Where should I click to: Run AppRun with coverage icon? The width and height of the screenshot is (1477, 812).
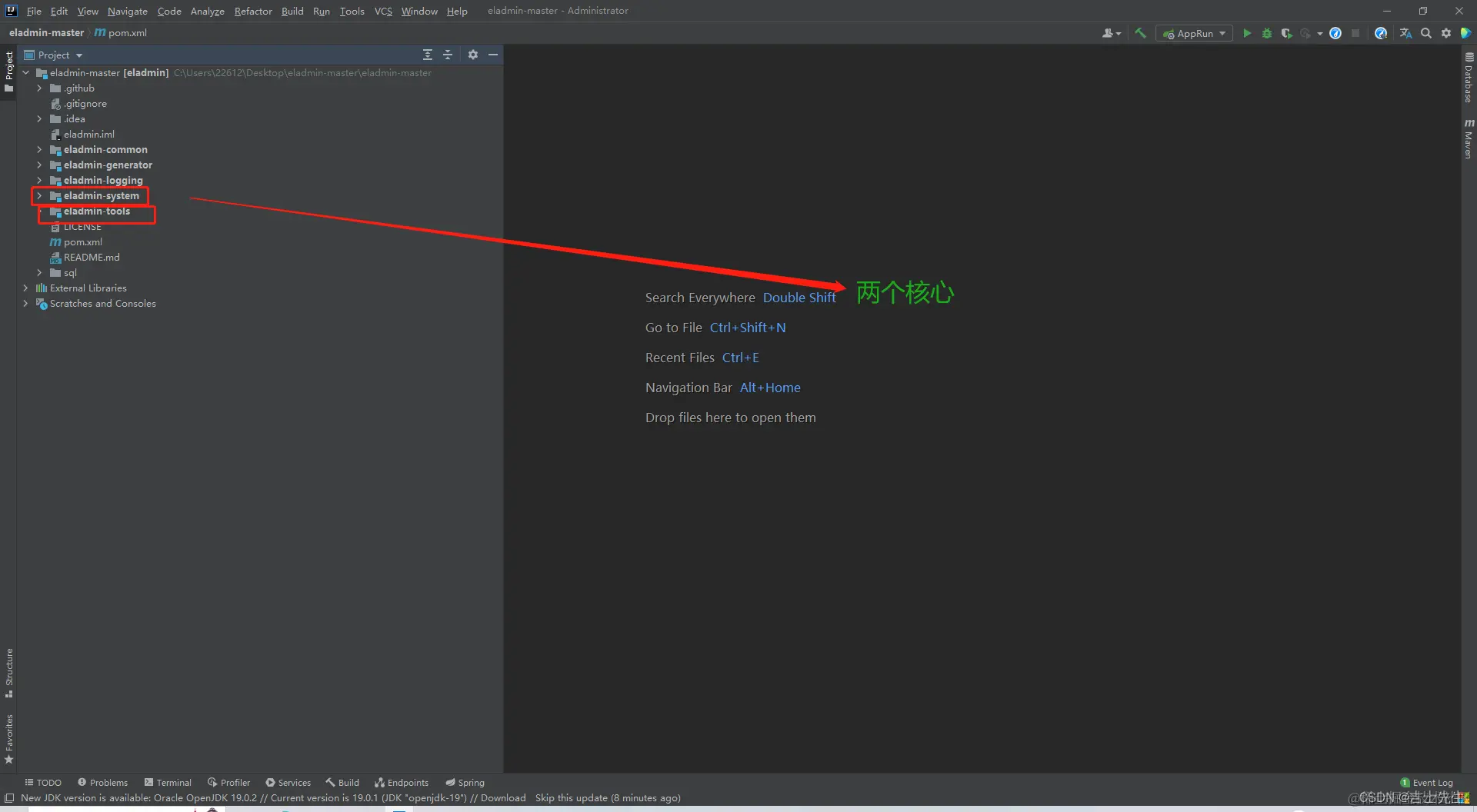pyautogui.click(x=1285, y=33)
